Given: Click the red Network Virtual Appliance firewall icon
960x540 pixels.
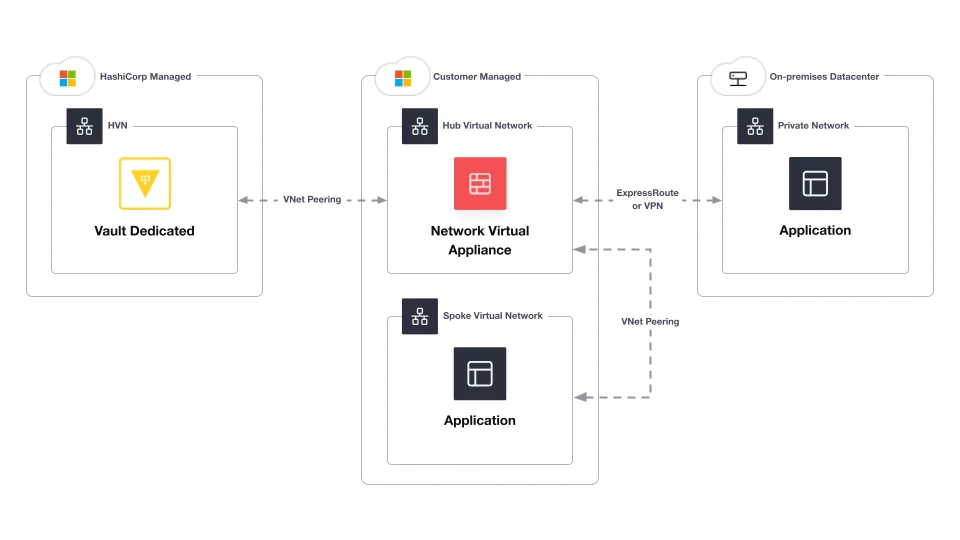Looking at the screenshot, I should pyautogui.click(x=480, y=184).
